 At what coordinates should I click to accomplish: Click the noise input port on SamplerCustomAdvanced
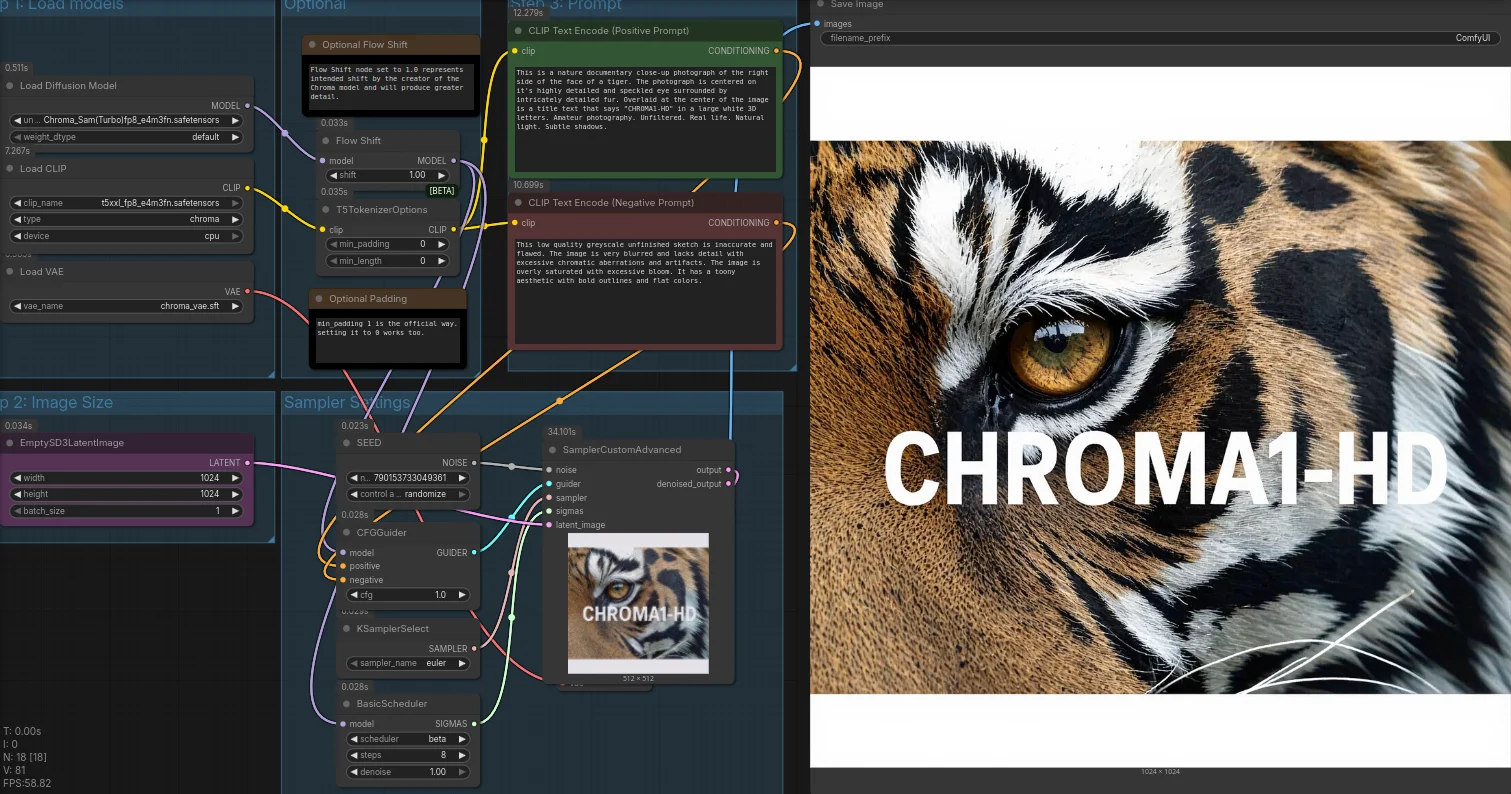(x=548, y=470)
